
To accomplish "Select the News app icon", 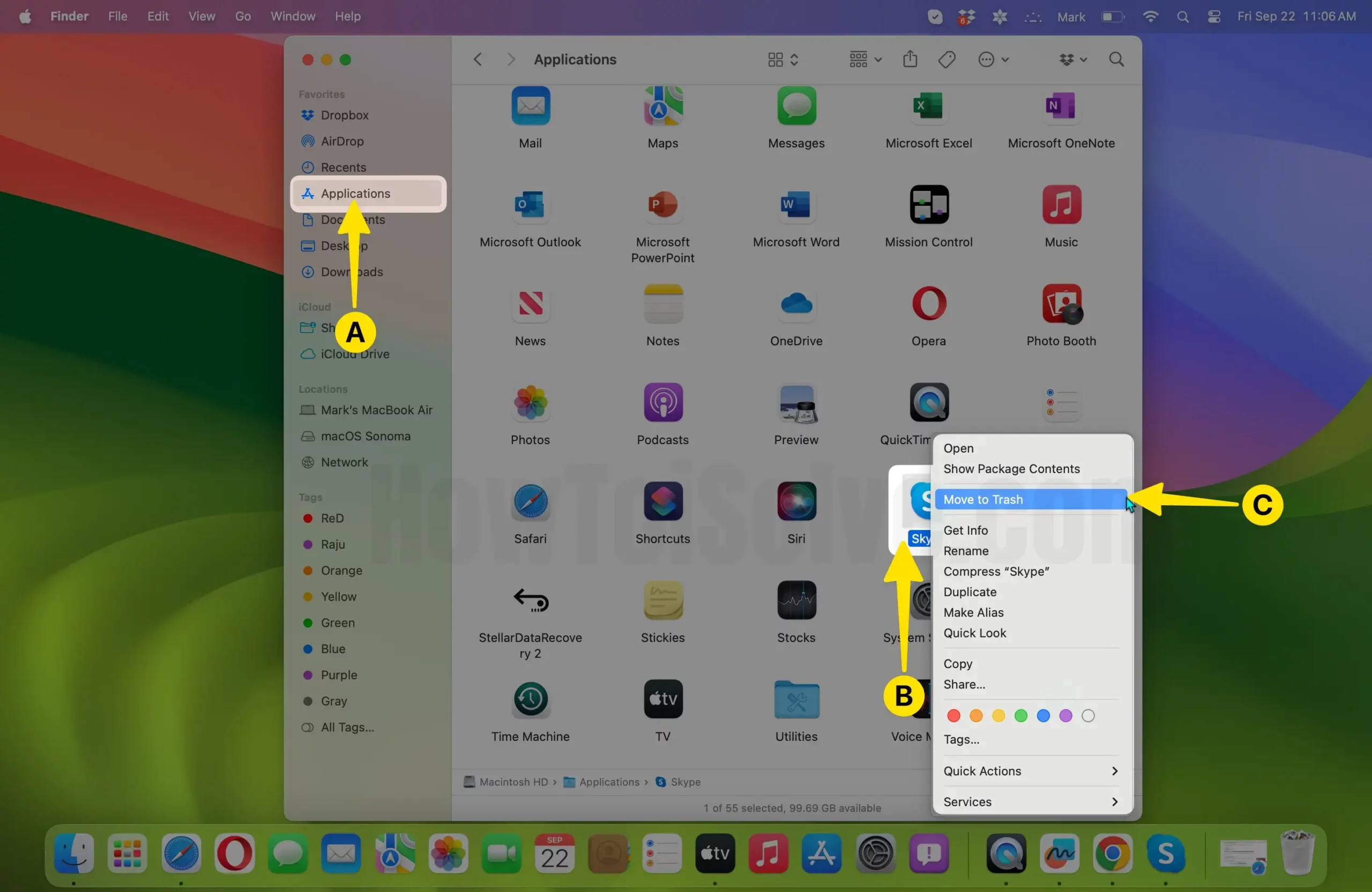I will click(x=531, y=304).
